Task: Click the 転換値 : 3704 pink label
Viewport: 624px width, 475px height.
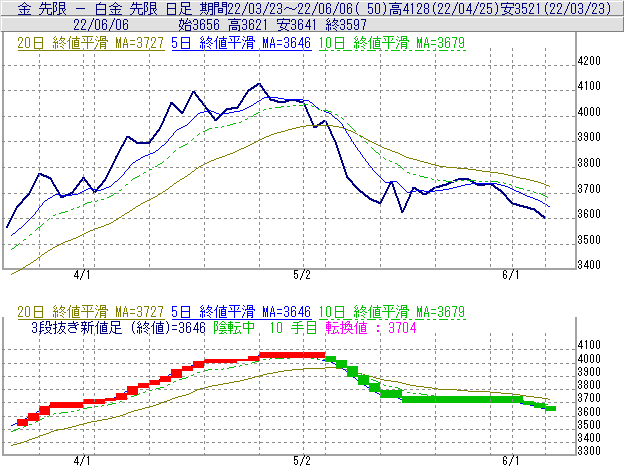Action: (371, 328)
